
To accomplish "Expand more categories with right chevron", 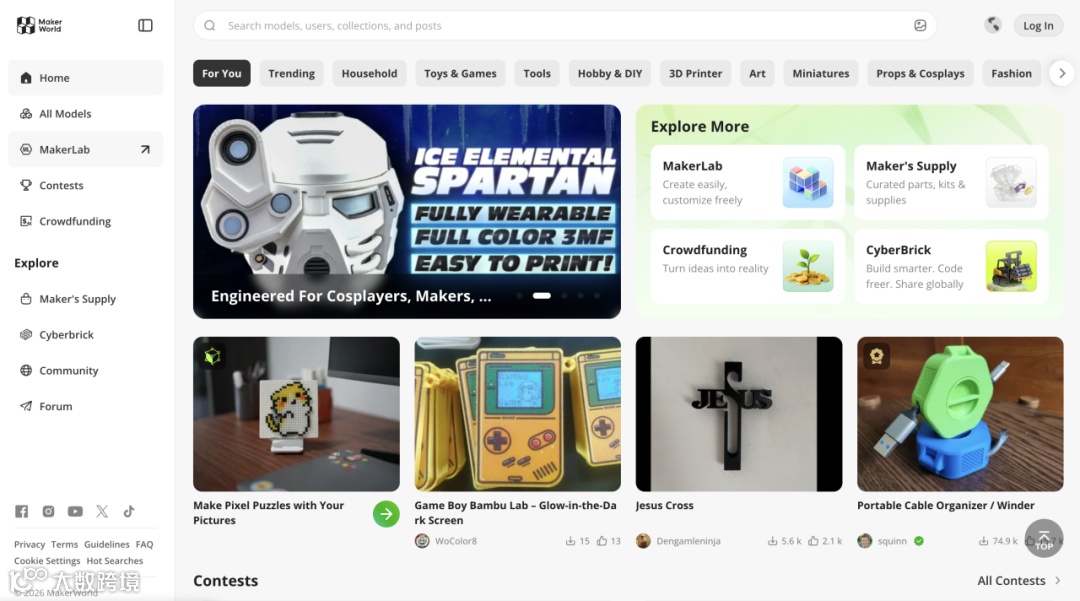I will tap(1062, 73).
